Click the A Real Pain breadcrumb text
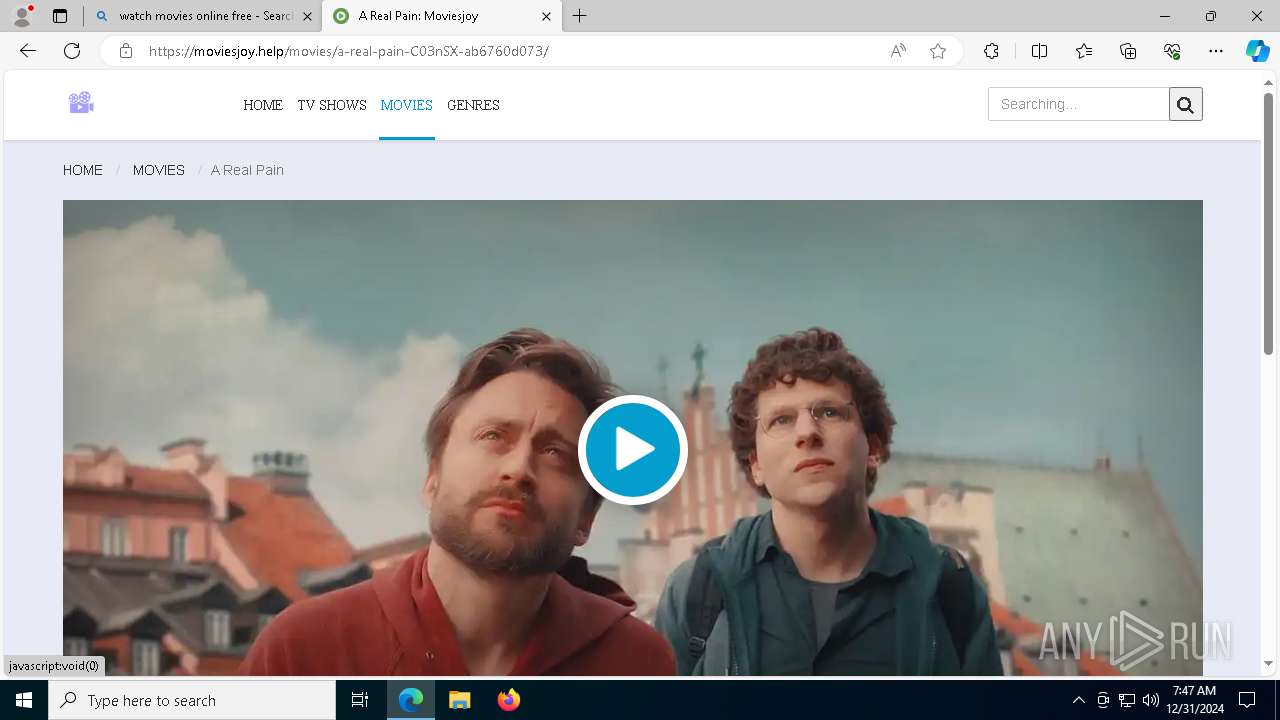Image resolution: width=1280 pixels, height=720 pixels. [x=247, y=170]
